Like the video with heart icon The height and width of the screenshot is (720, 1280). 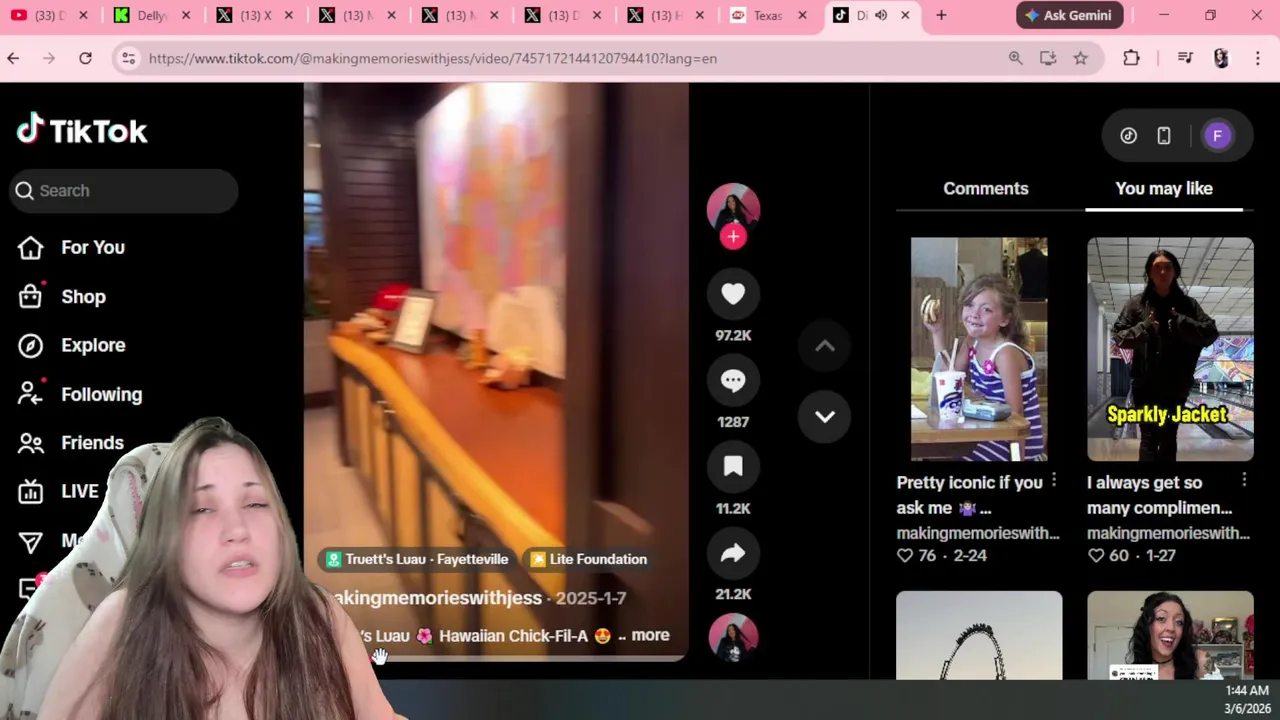tap(733, 294)
